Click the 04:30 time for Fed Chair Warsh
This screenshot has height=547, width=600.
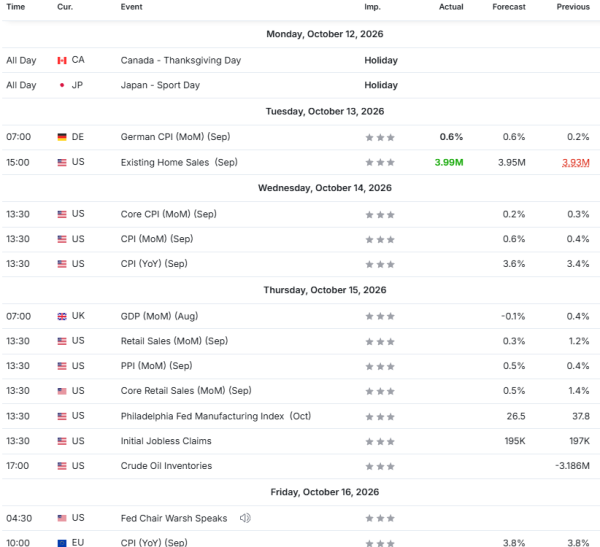pos(19,518)
